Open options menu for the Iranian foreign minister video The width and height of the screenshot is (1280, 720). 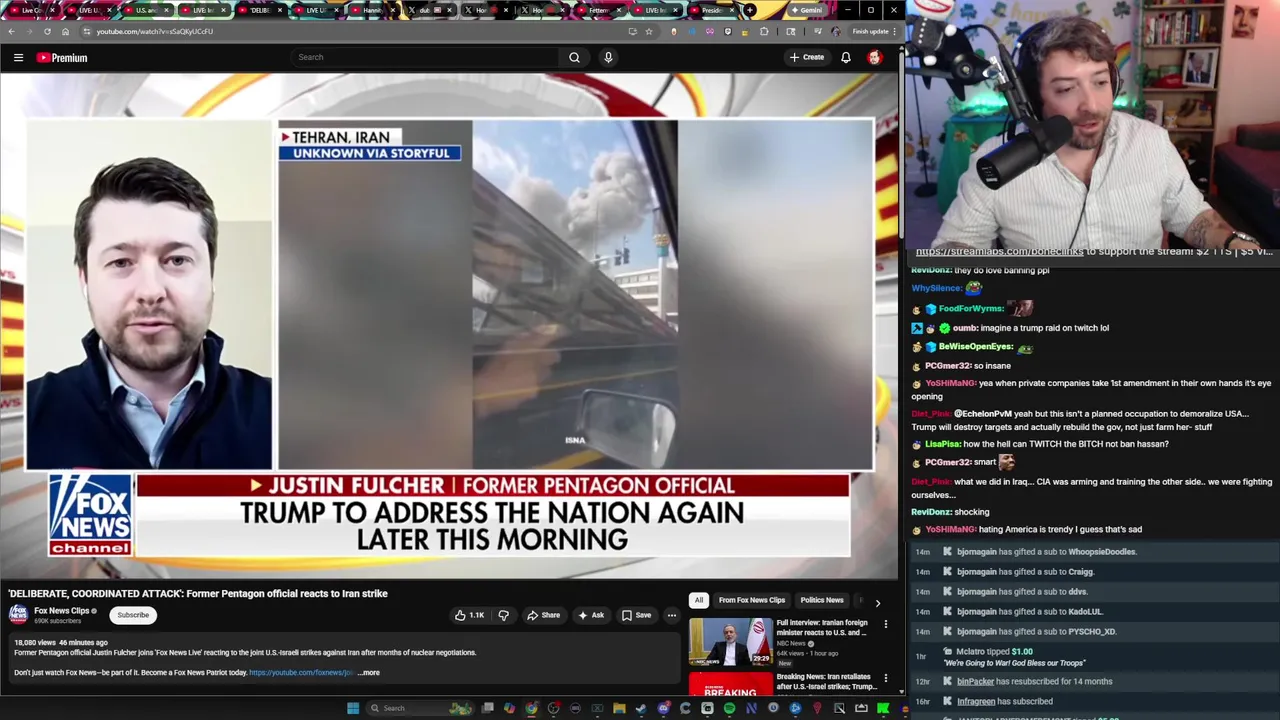(885, 624)
